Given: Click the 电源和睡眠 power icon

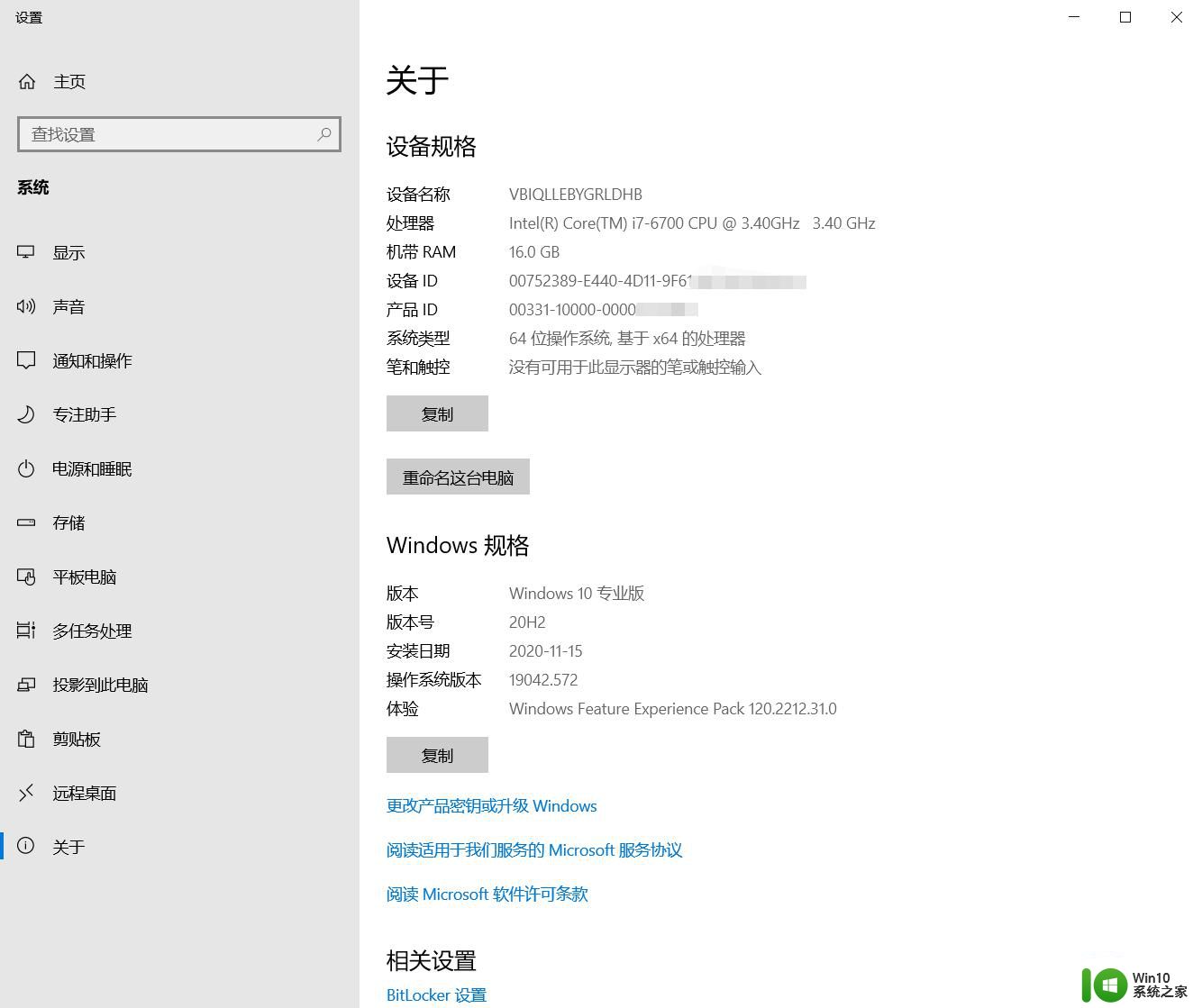Looking at the screenshot, I should tap(26, 468).
